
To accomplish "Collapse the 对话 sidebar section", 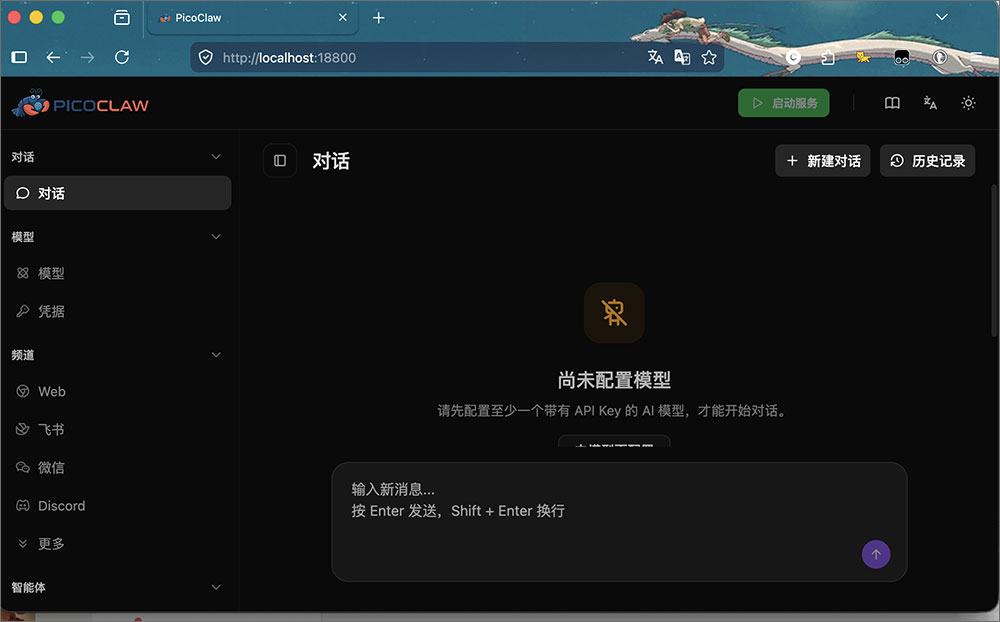I will click(x=216, y=157).
